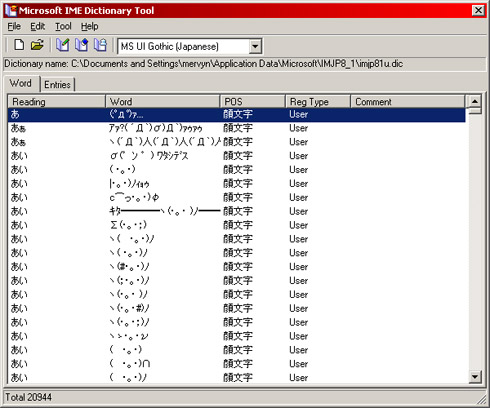This screenshot has height=408, width=490.
Task: Select the row with ヽ＞・｡・ν emoticon
Action: [x=237, y=336]
